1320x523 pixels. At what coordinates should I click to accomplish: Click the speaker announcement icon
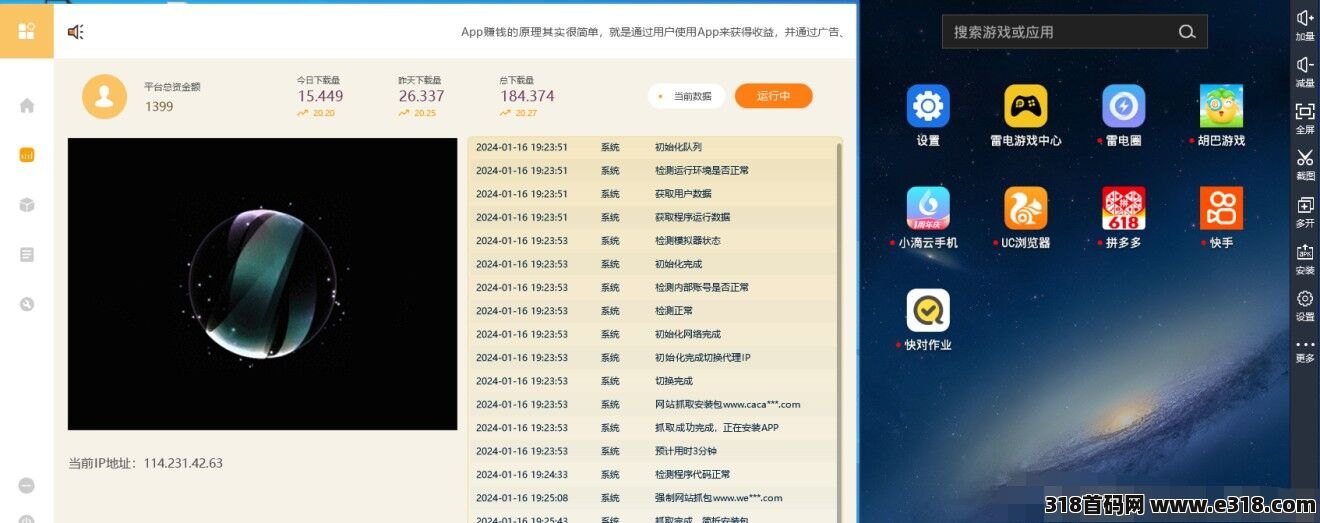tap(75, 32)
